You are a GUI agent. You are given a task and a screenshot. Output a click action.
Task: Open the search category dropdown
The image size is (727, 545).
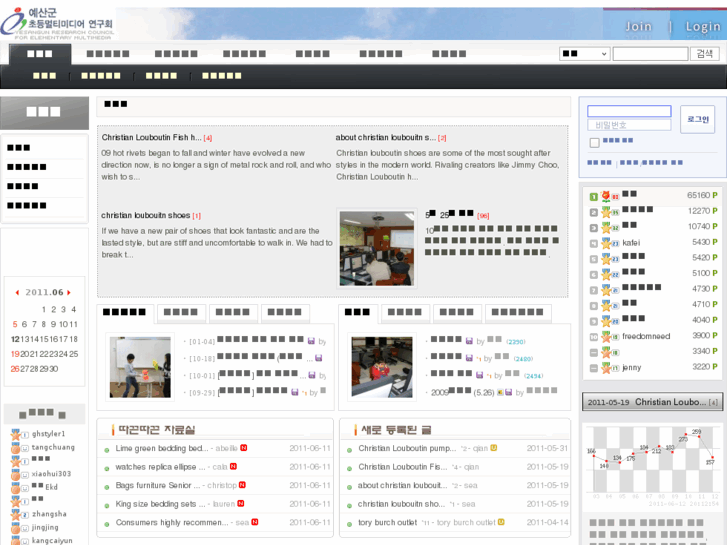[x=584, y=54]
